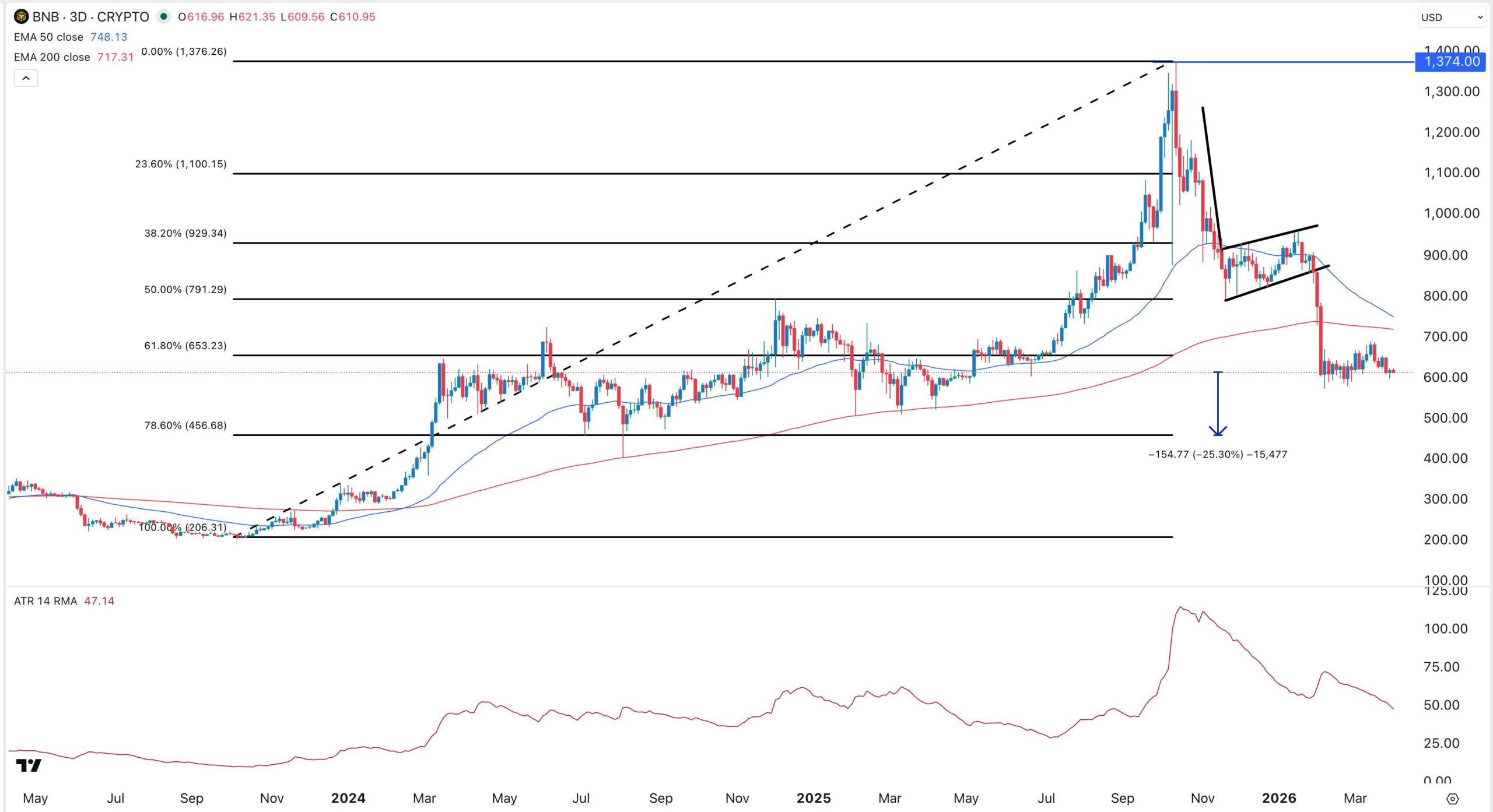1493x812 pixels.
Task: Click the 1,000.00 price axis label
Action: tap(1452, 213)
